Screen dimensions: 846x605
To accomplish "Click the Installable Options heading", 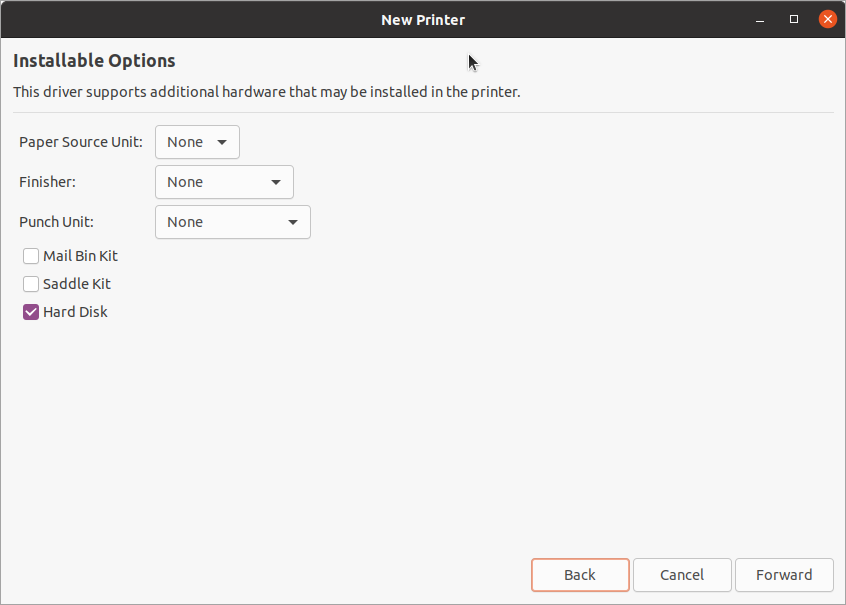I will [x=94, y=61].
